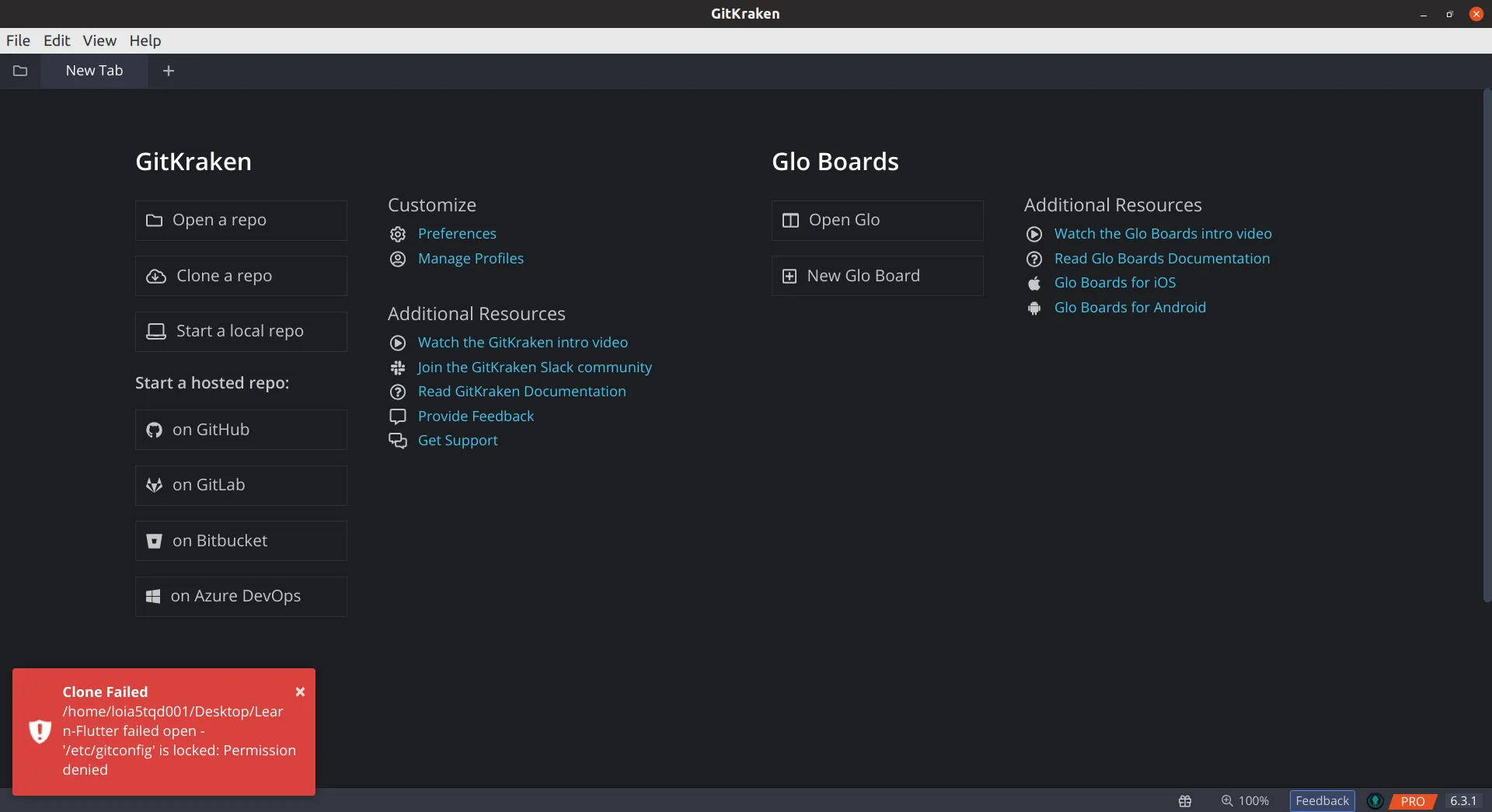Viewport: 1492px width, 812px height.
Task: Click the question icon beside Read GitKraken Documentation
Action: 398,392
